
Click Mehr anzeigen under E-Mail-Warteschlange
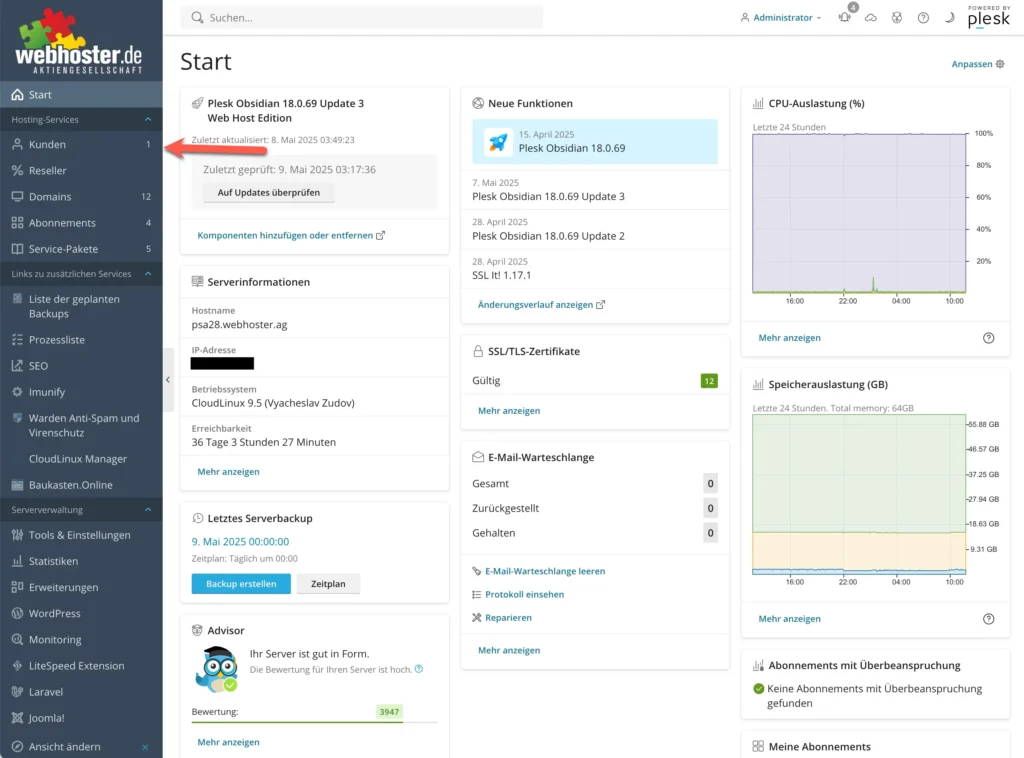(509, 650)
